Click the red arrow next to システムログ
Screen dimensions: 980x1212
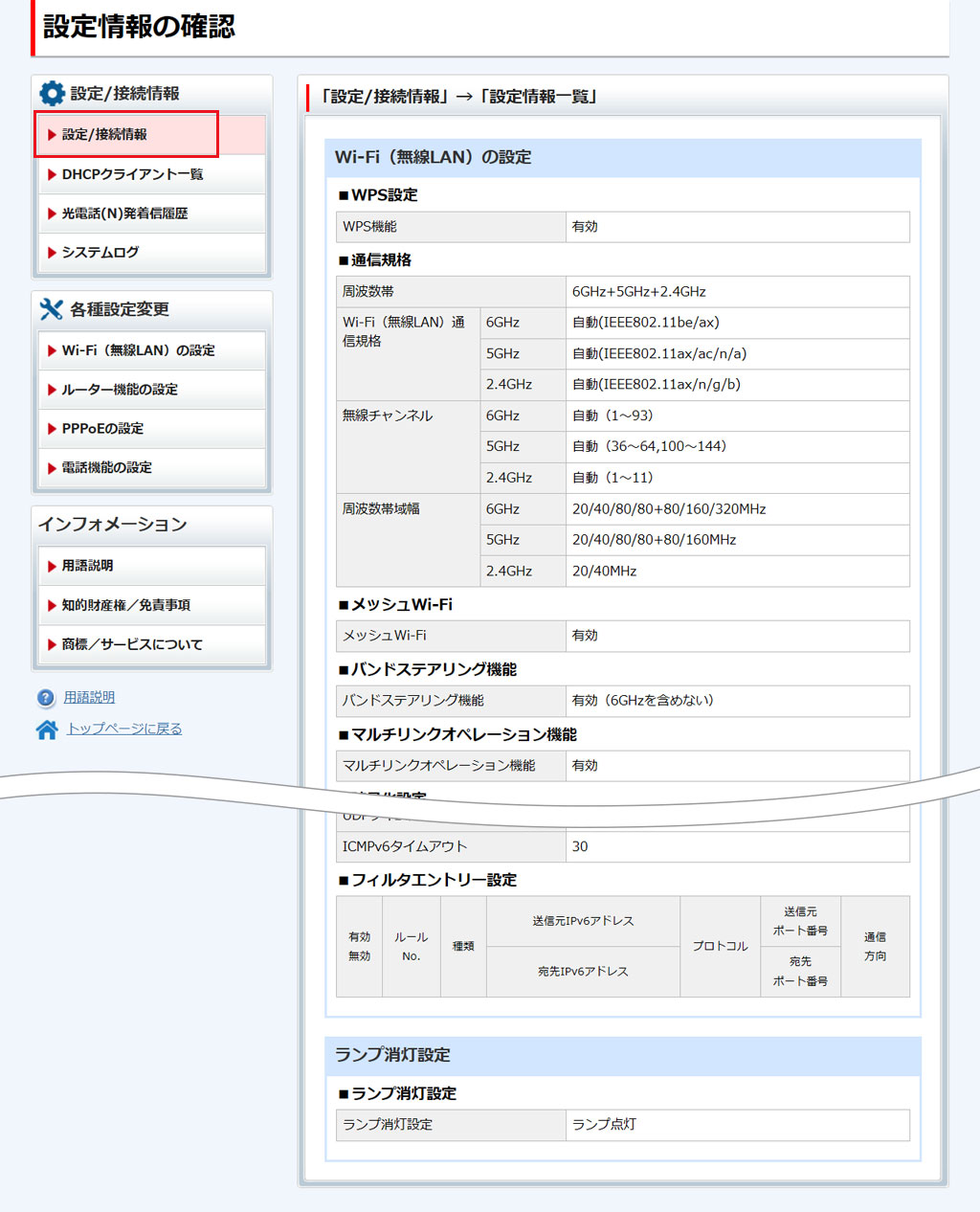pos(52,253)
